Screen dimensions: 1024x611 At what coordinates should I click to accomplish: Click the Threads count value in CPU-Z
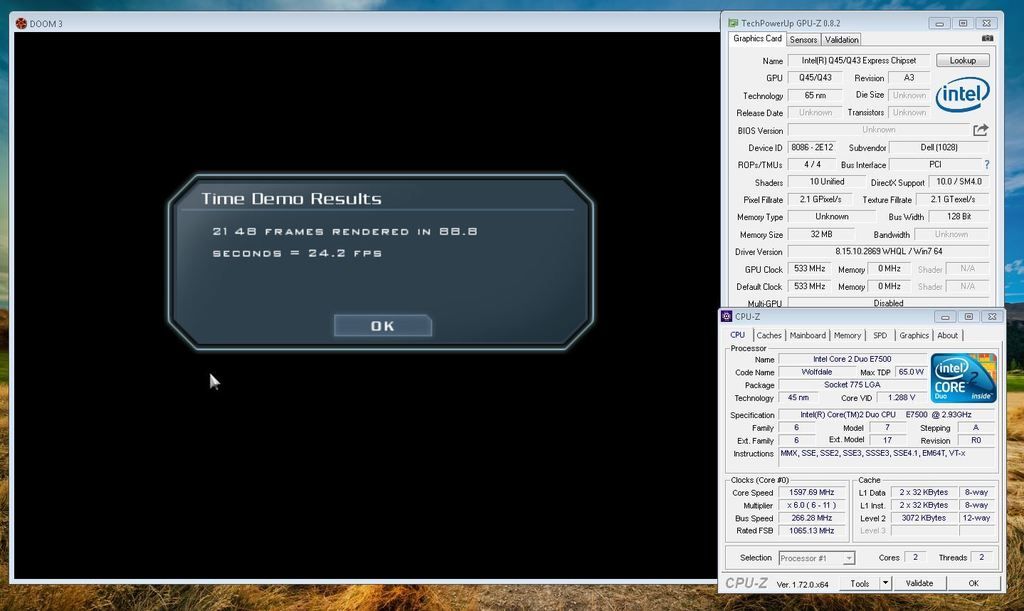pyautogui.click(x=981, y=557)
